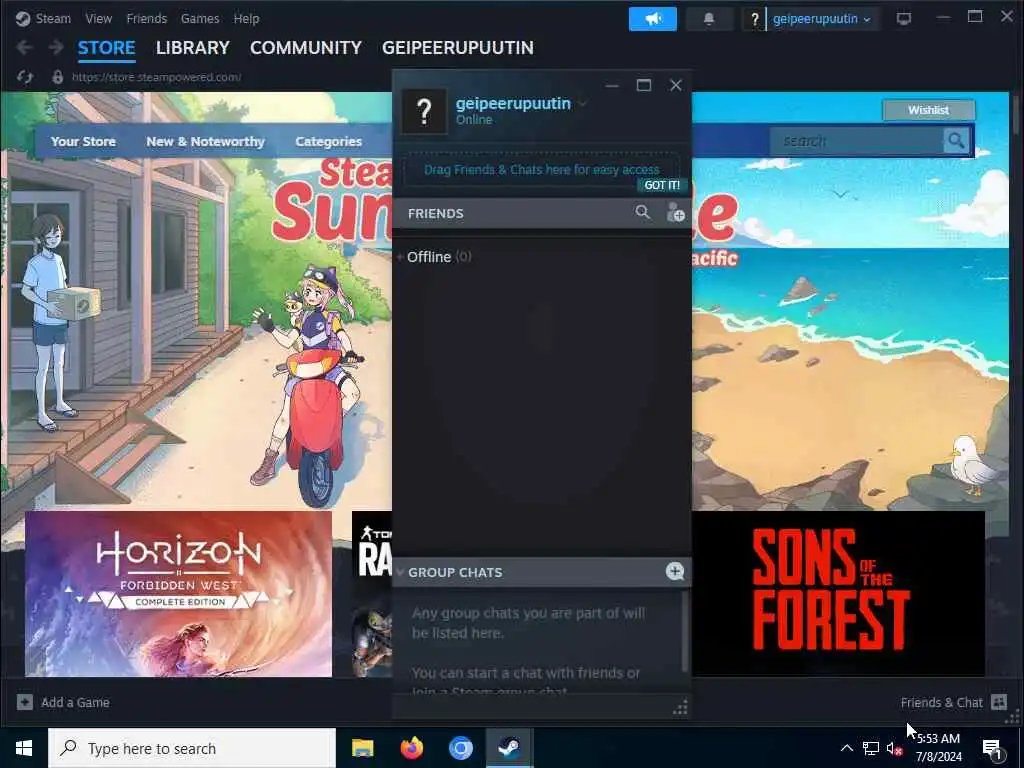Open network status tray icon
Viewport: 1024px width, 768px height.
[x=871, y=748]
